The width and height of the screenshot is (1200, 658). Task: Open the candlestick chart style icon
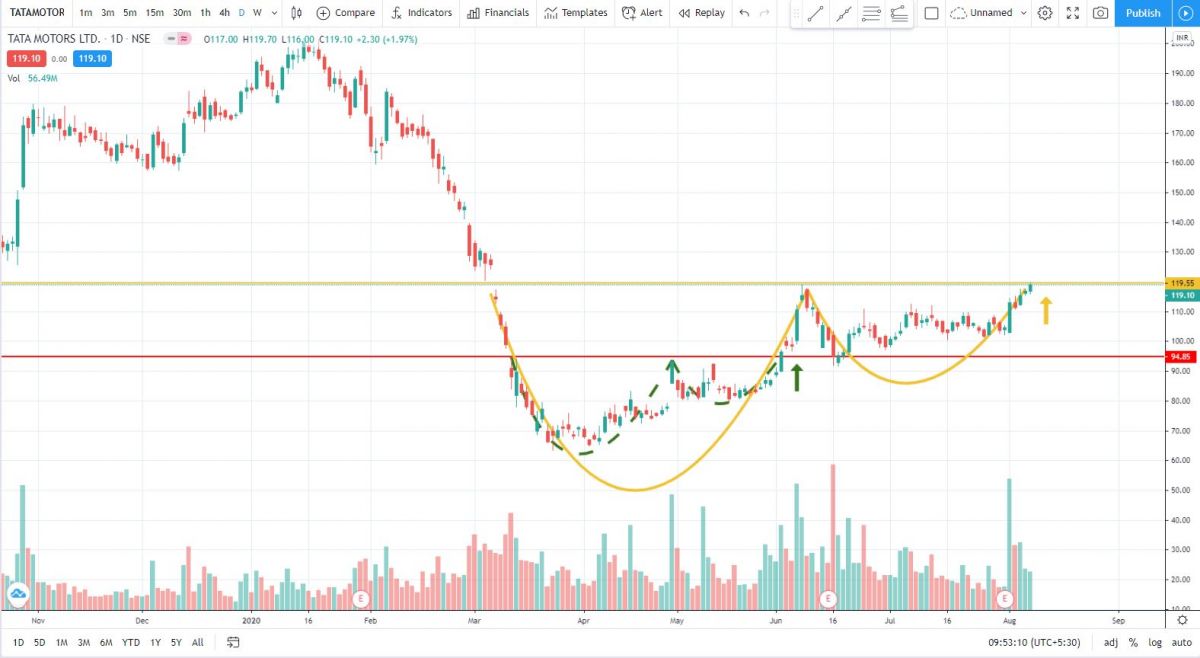(295, 13)
